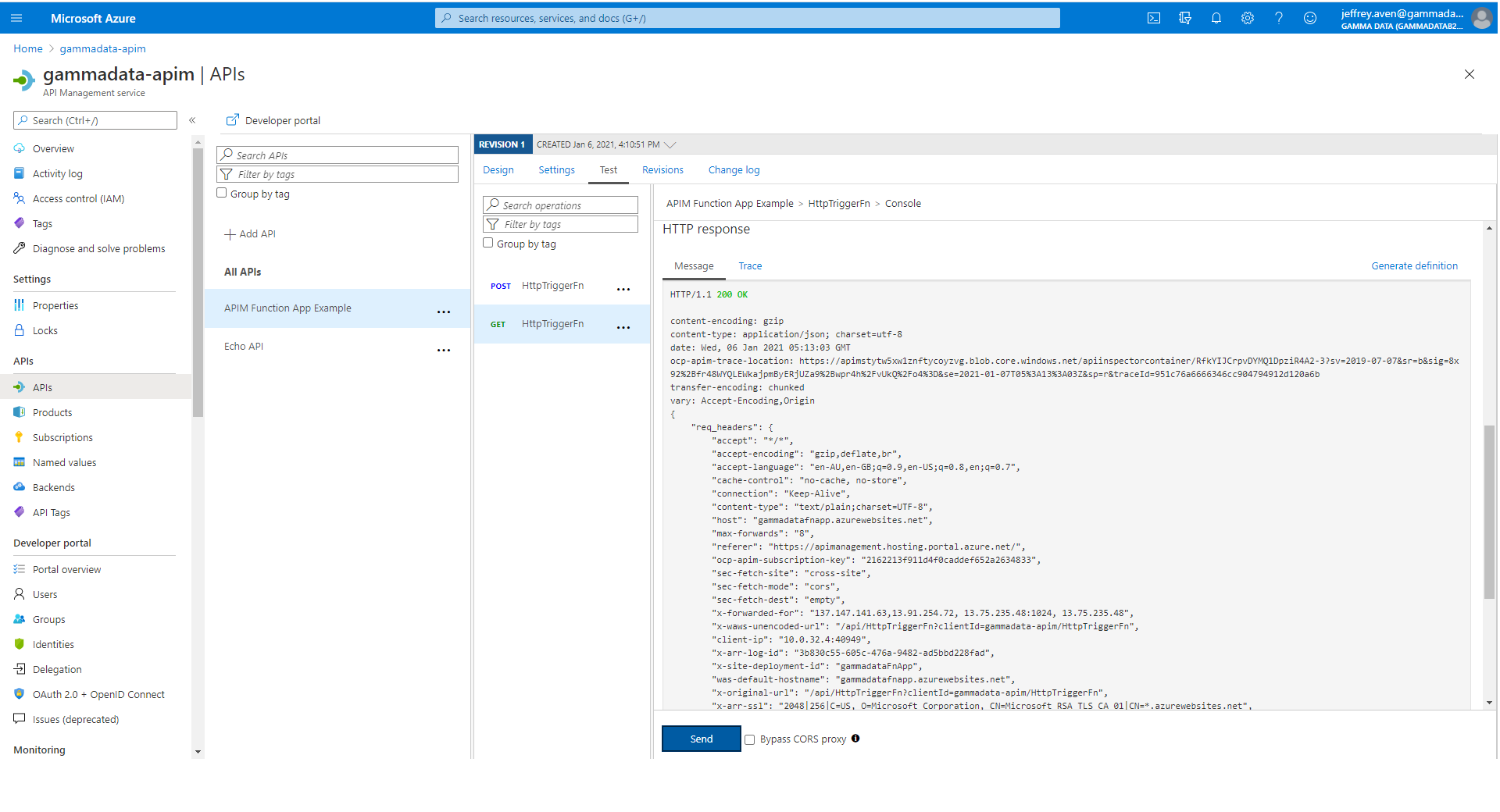Open Subscriptions in the sidebar
Screen dimensions: 1500x812
pos(62,437)
